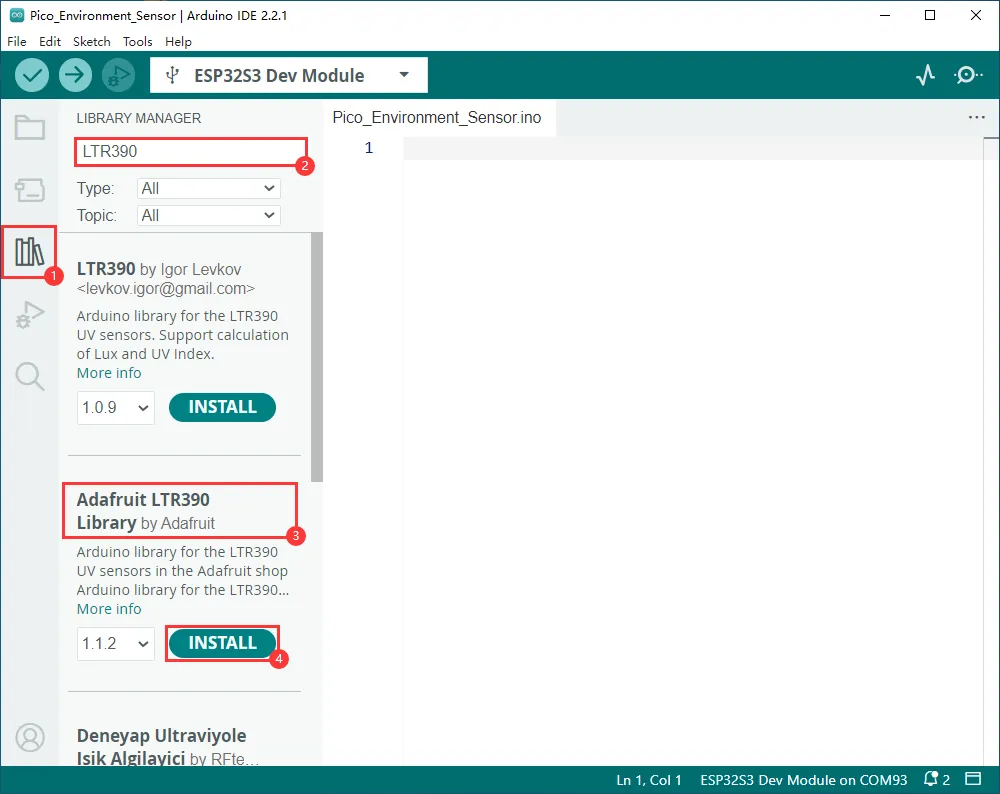Expand the Type filter dropdown
Screen dimensions: 1000x794
[x=209, y=188]
